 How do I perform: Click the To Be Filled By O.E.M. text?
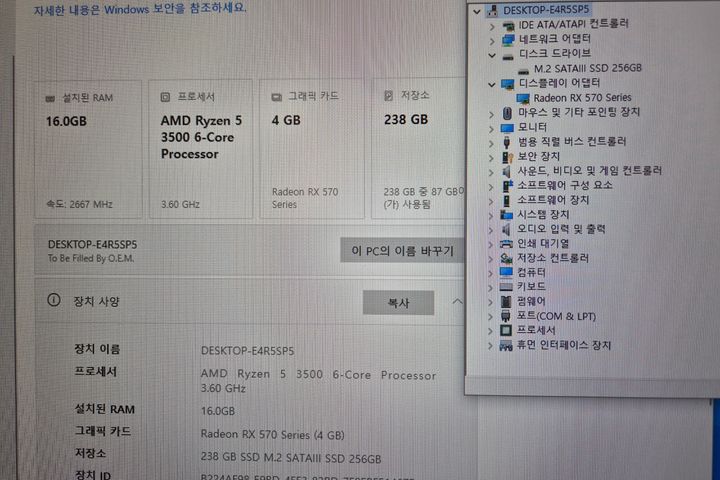click(91, 259)
